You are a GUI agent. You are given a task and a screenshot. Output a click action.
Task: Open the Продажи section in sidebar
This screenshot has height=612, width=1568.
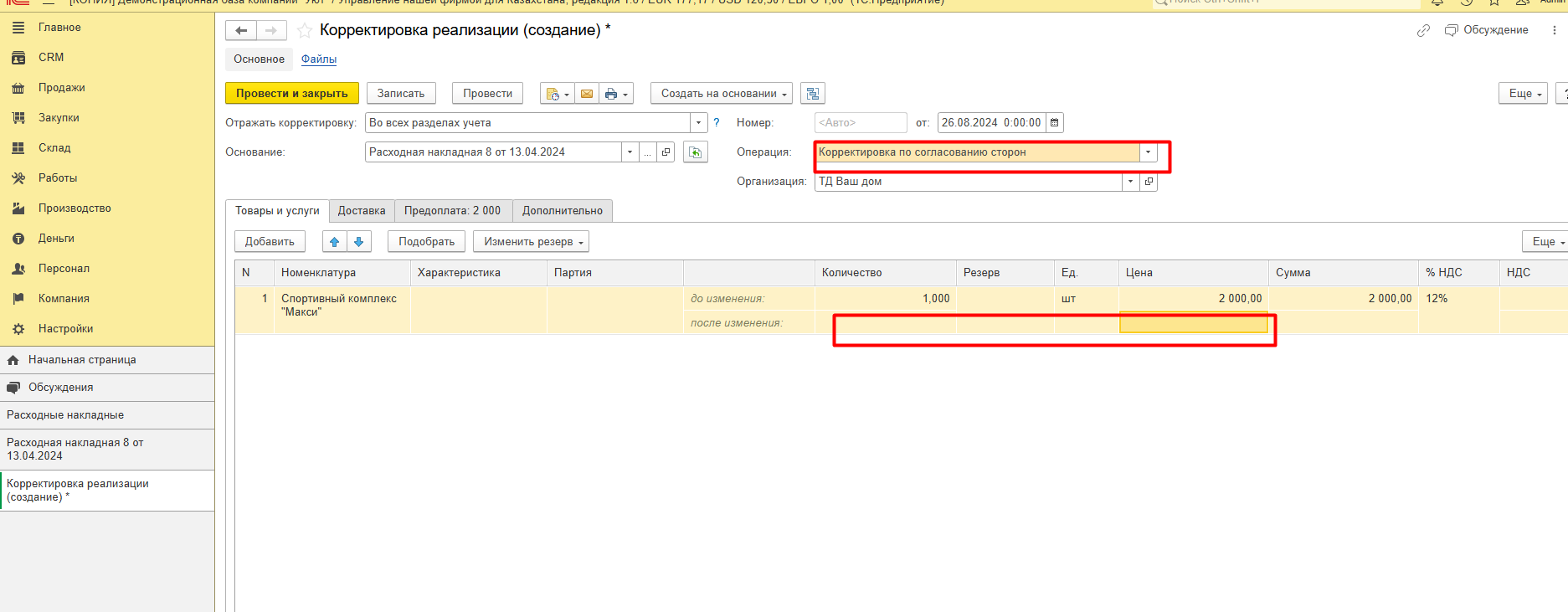click(x=61, y=88)
